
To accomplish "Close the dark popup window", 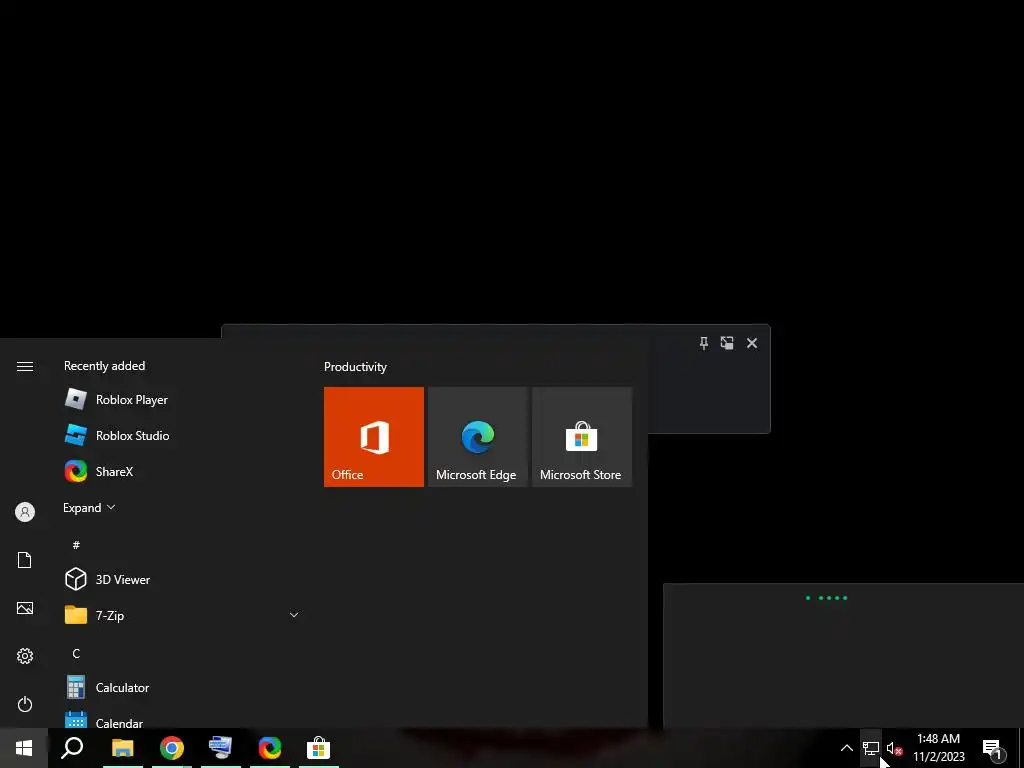I will coord(752,343).
